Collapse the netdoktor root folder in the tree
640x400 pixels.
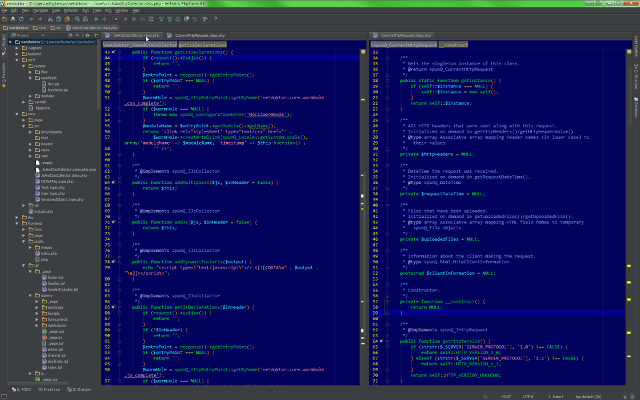11,43
